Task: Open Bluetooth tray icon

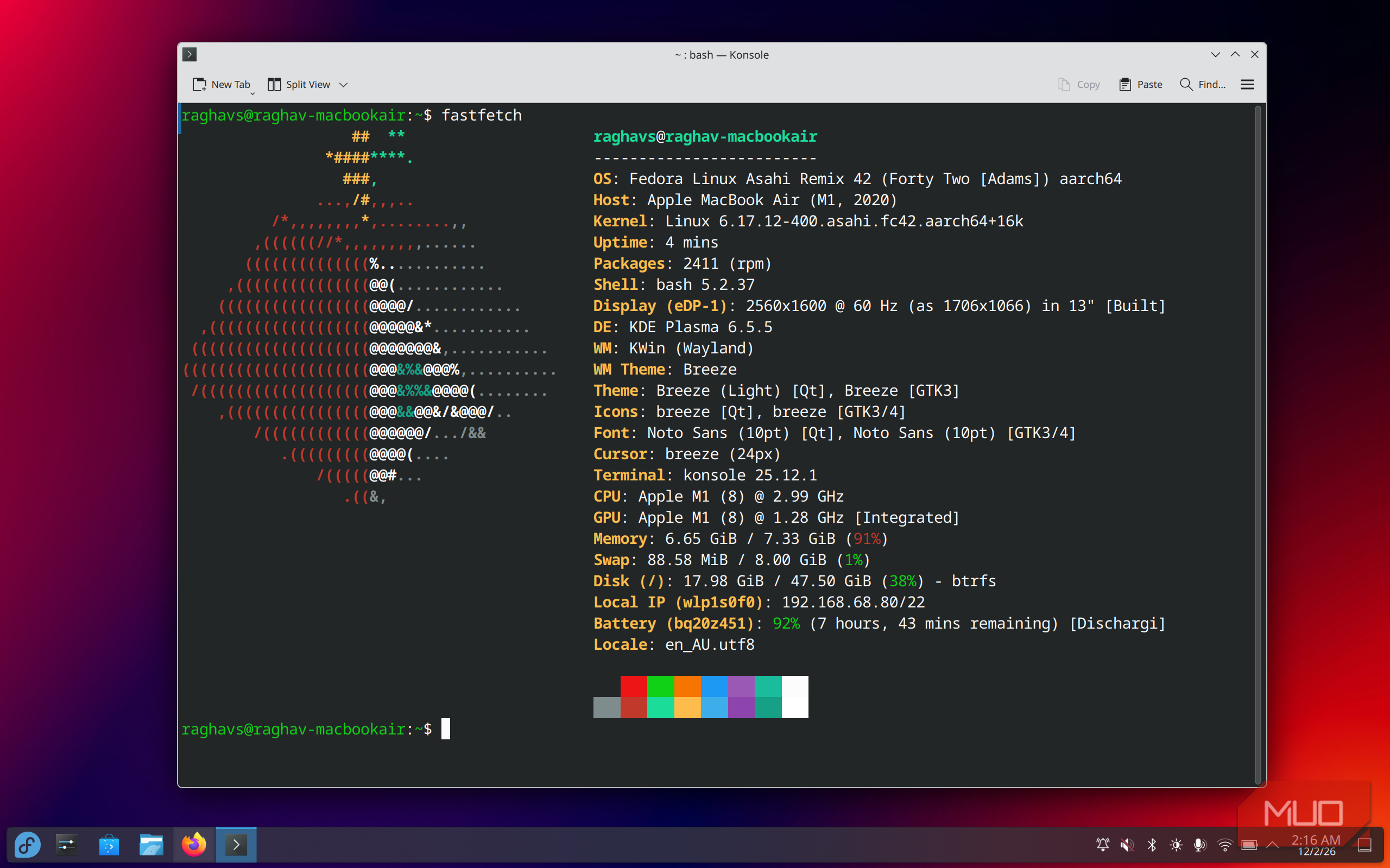Action: point(1152,845)
